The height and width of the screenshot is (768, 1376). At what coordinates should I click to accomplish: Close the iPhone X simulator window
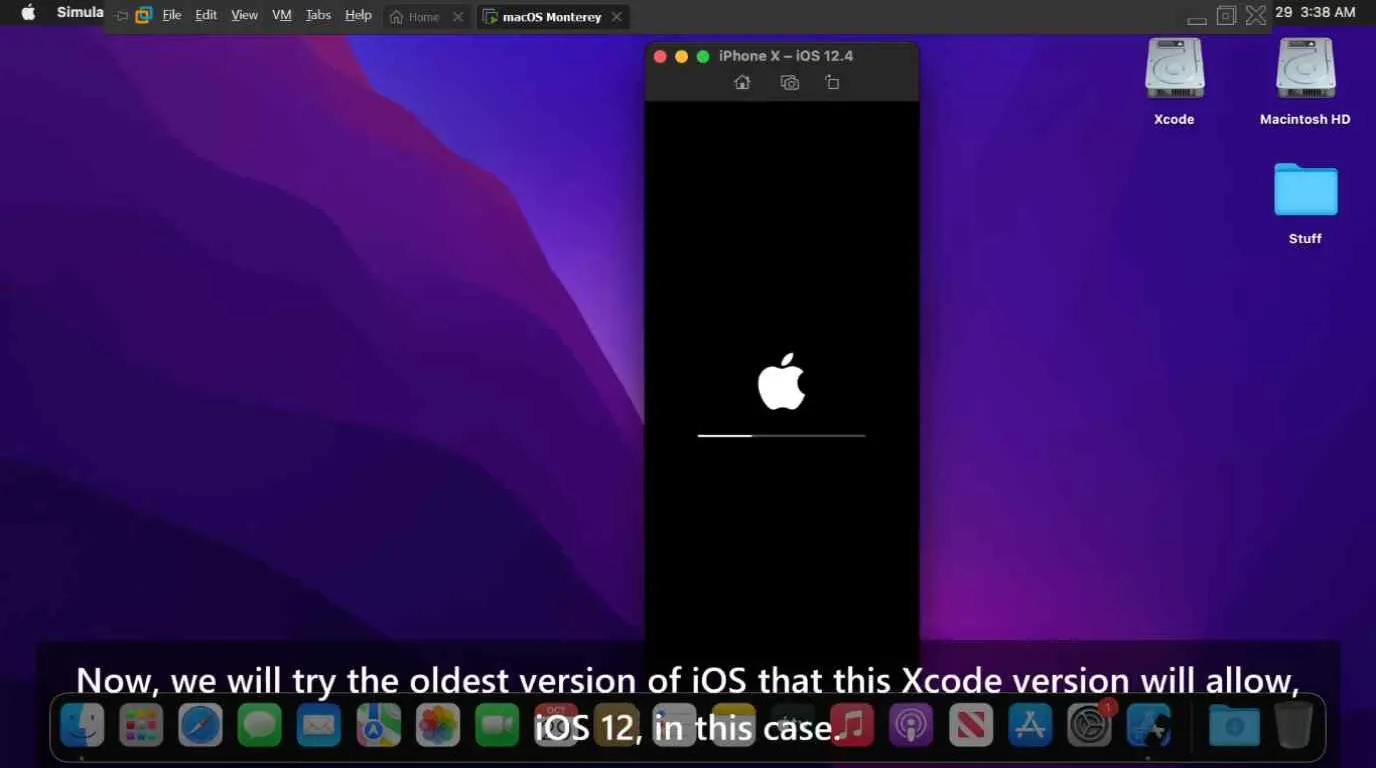tap(660, 56)
